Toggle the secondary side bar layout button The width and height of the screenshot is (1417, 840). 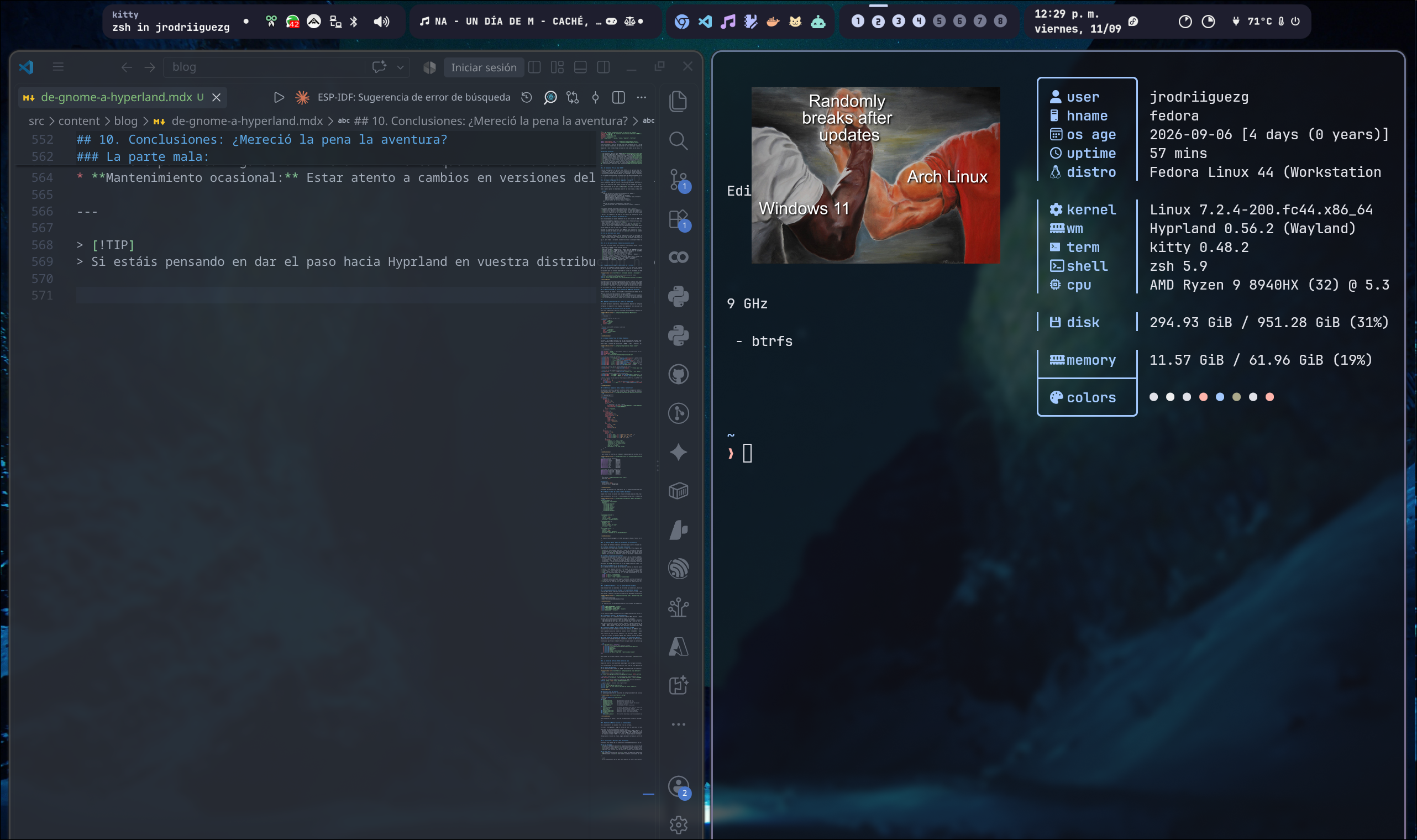coord(603,67)
